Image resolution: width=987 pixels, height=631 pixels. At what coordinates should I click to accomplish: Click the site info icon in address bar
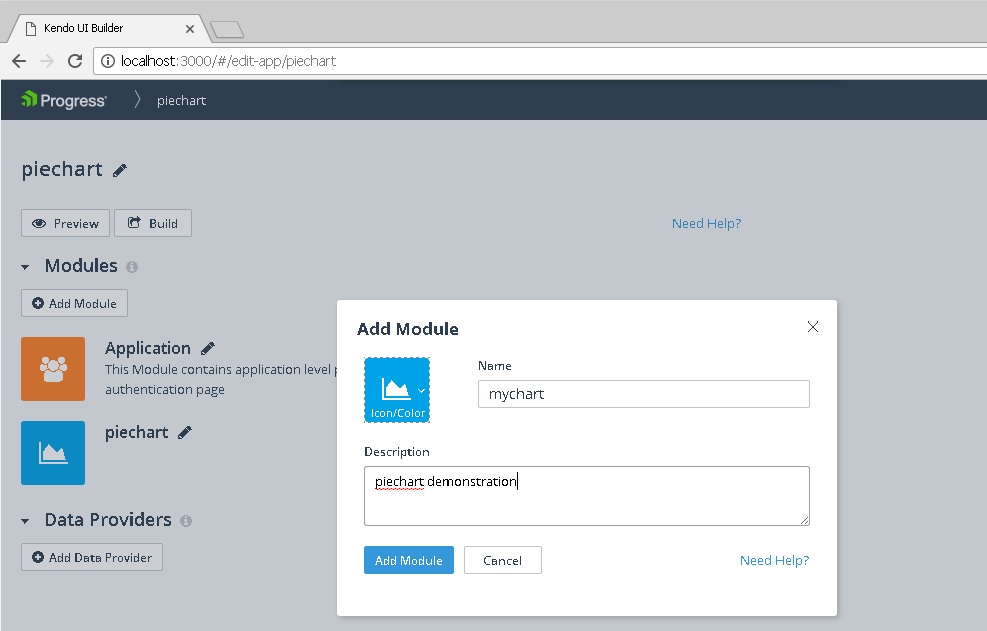coord(108,61)
